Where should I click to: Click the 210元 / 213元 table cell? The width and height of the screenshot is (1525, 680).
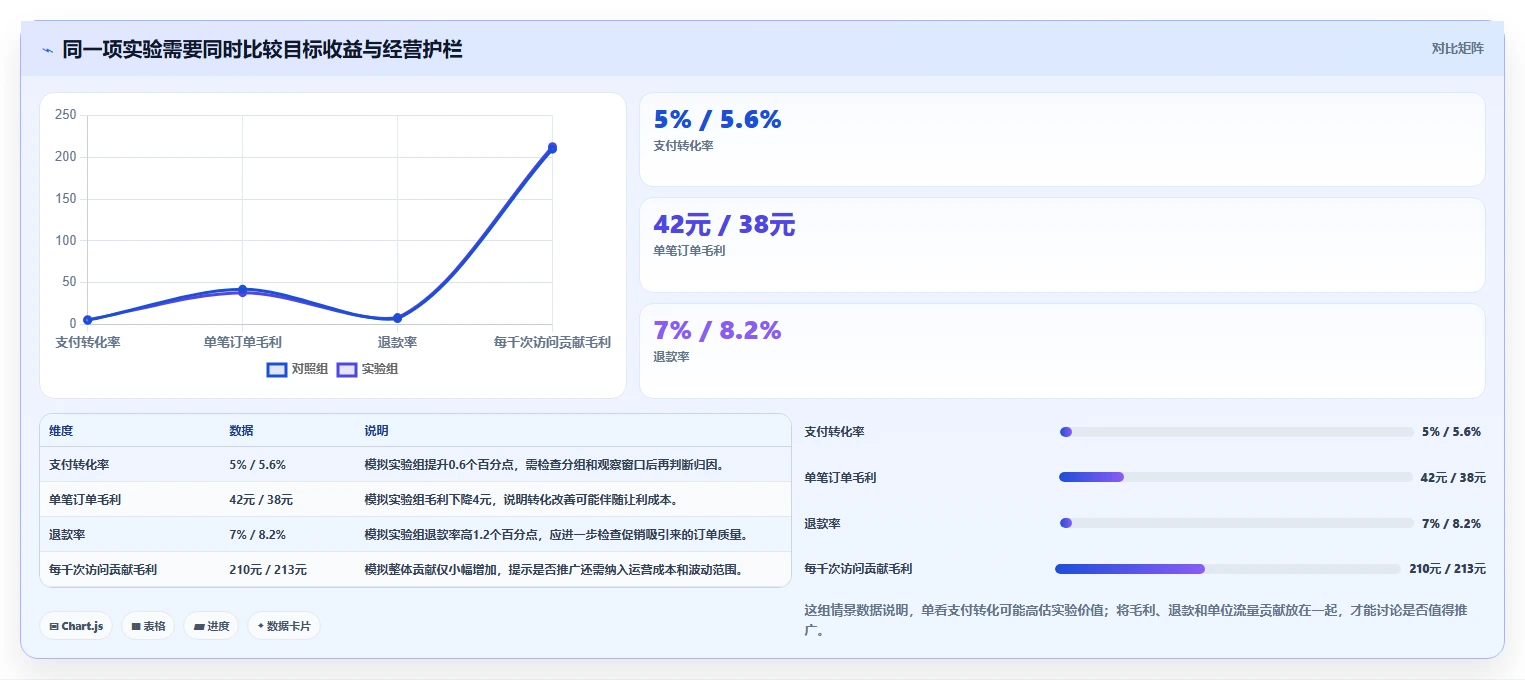coord(268,570)
